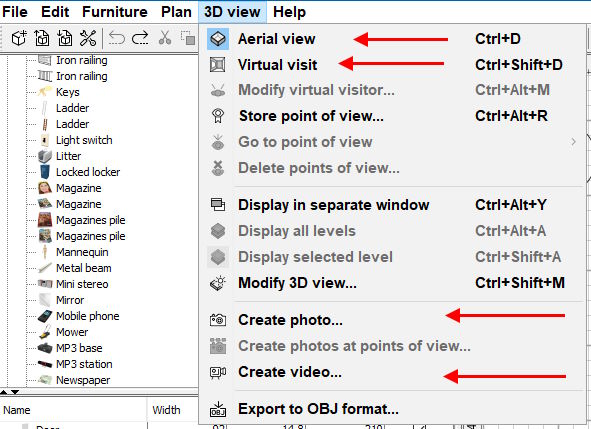The height and width of the screenshot is (429, 591).
Task: Click the Add furniture toolbar icon
Action: tap(18, 38)
